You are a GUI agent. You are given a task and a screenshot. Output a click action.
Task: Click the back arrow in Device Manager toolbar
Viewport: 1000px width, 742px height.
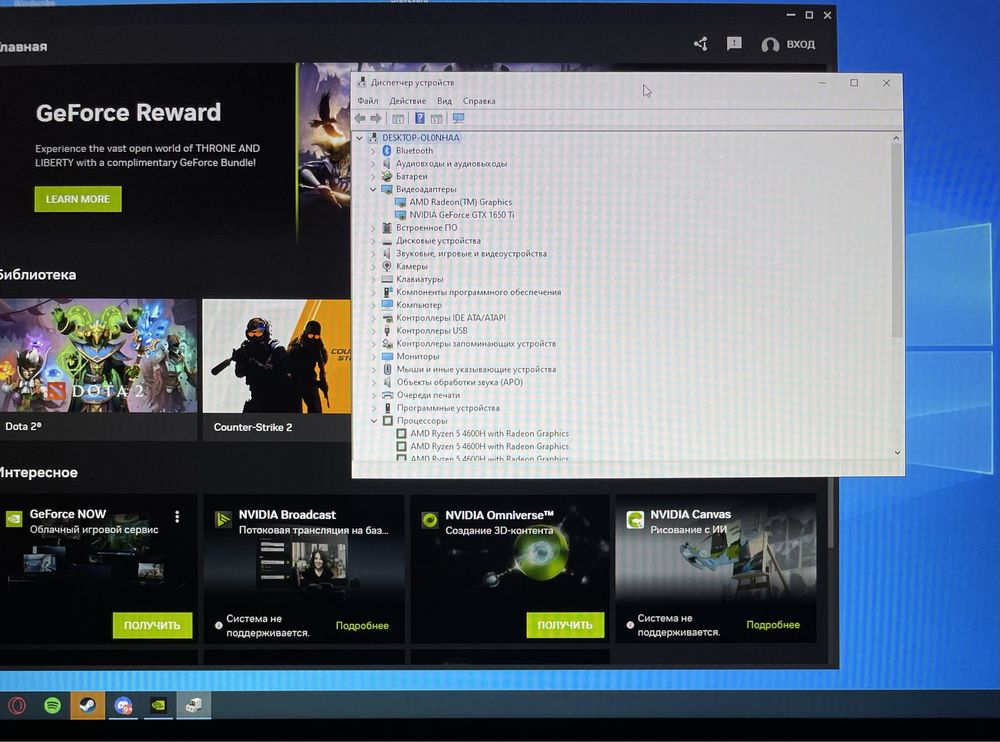pos(360,119)
